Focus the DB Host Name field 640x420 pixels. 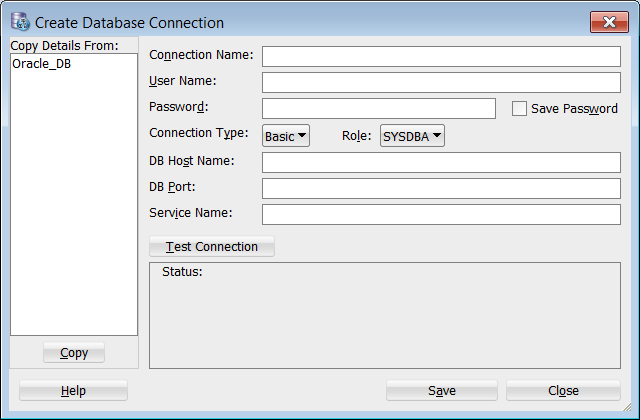tap(441, 162)
